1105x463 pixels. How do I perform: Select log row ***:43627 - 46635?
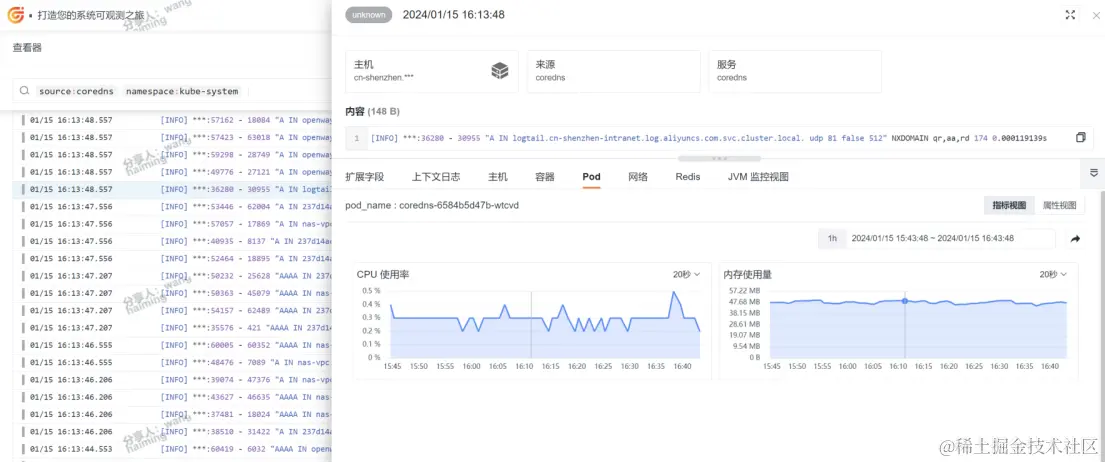click(x=173, y=397)
